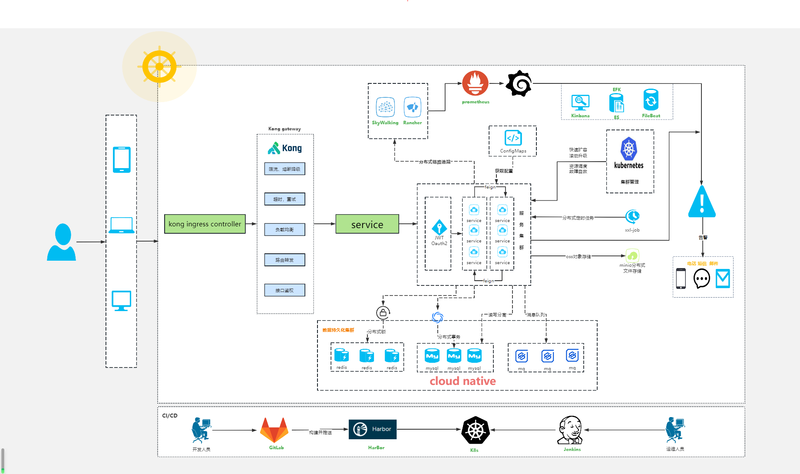Click the Prometheus flame icon
Screen dimensions: 800x474
(x=475, y=83)
